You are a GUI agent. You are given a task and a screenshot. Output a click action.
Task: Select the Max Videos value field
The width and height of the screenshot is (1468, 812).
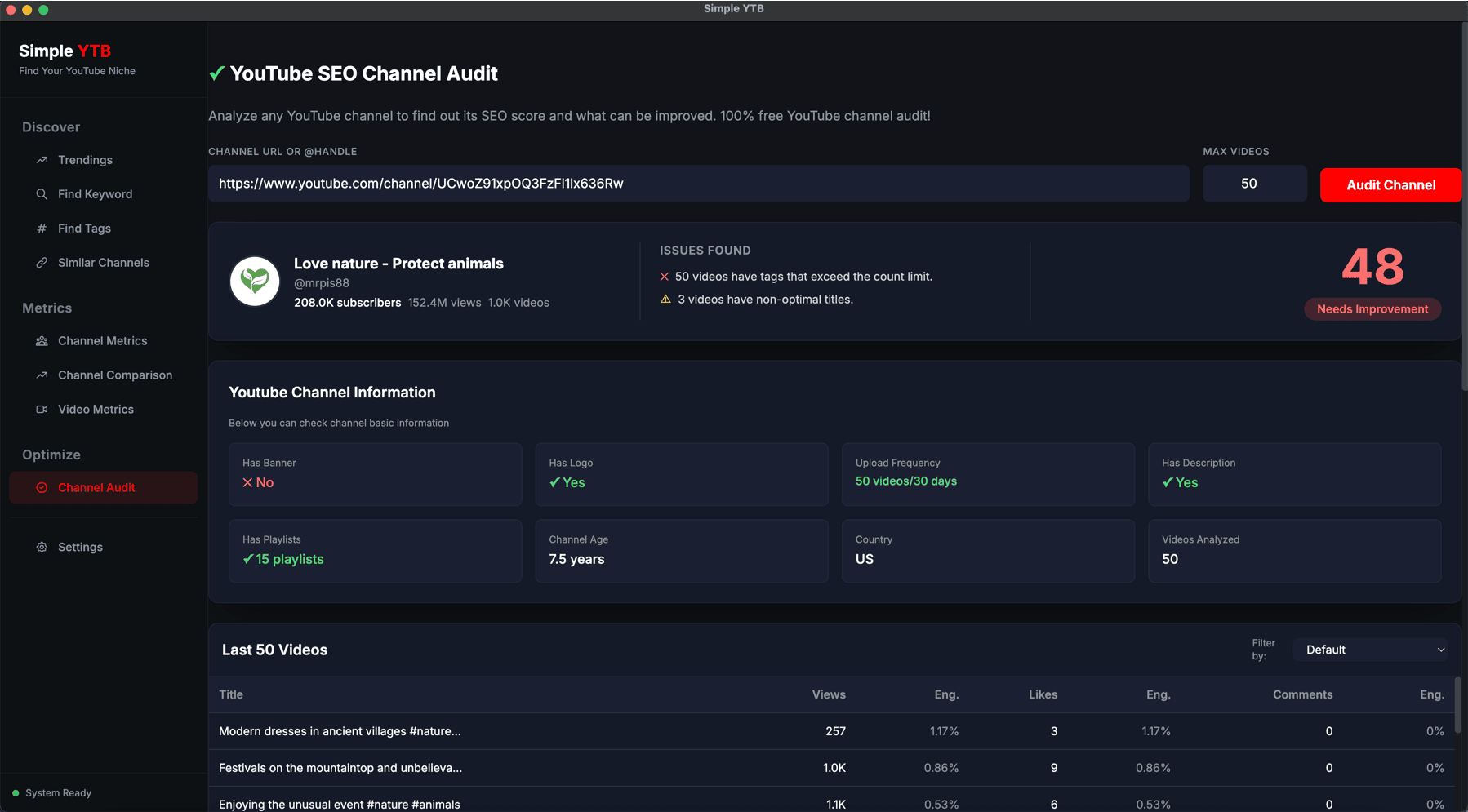point(1254,184)
